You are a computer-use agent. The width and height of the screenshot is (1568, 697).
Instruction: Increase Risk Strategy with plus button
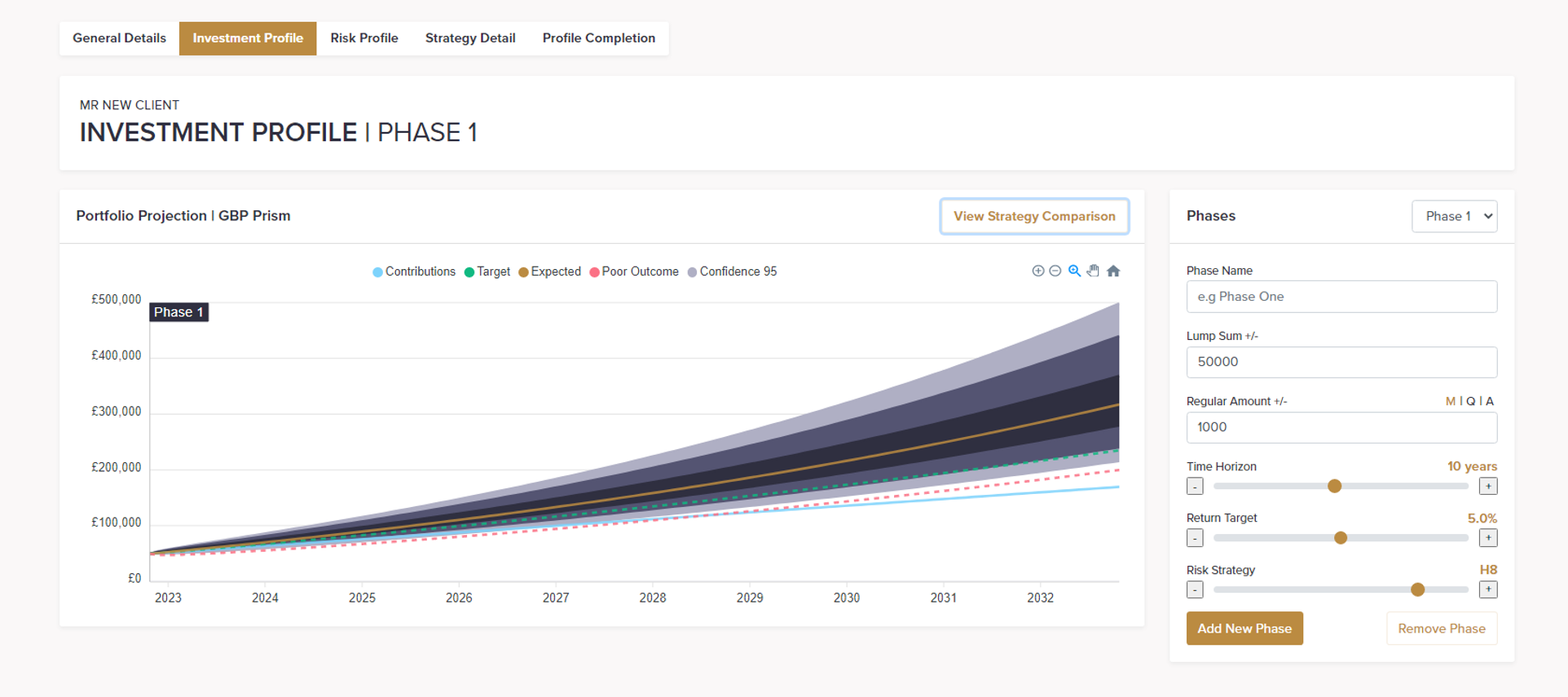coord(1488,589)
